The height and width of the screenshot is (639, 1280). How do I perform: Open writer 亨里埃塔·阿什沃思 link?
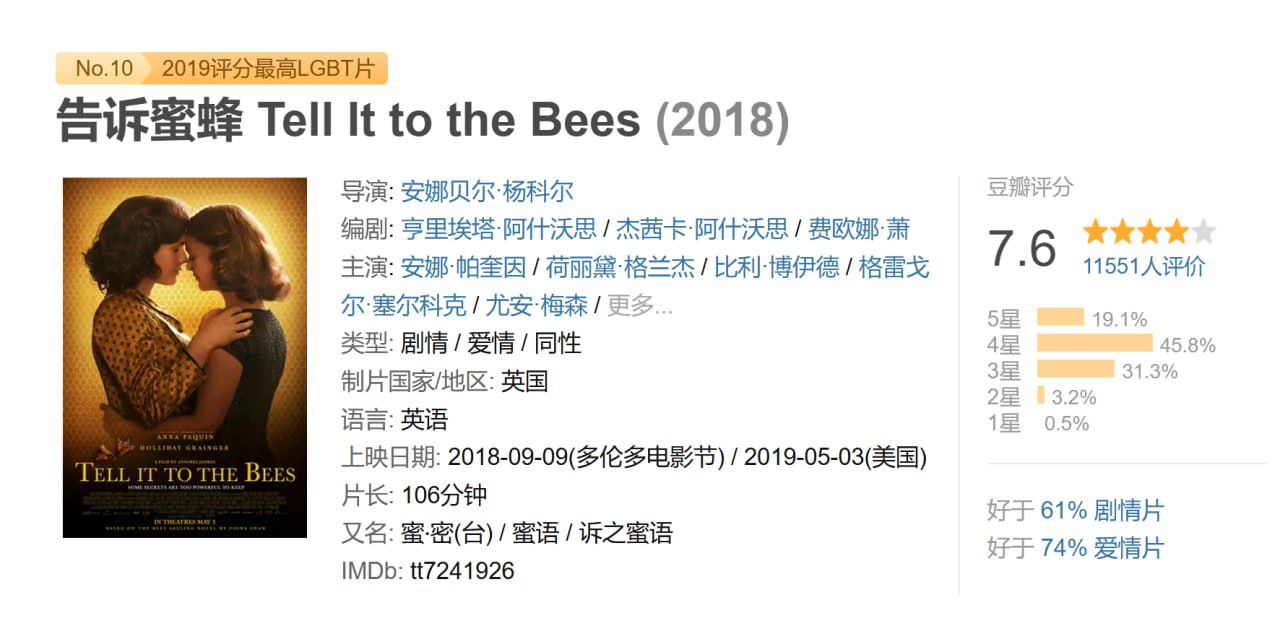[498, 229]
